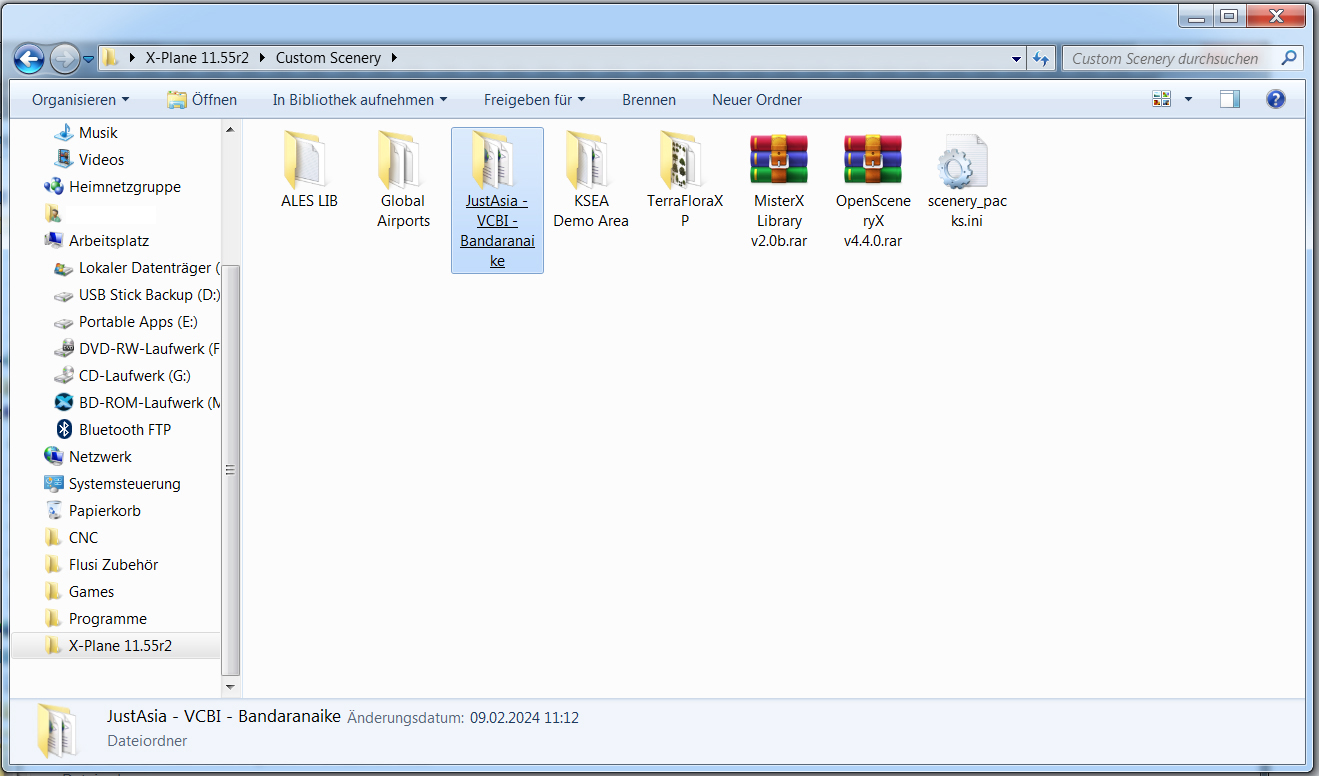Open the Organisieren dropdown menu

(80, 100)
